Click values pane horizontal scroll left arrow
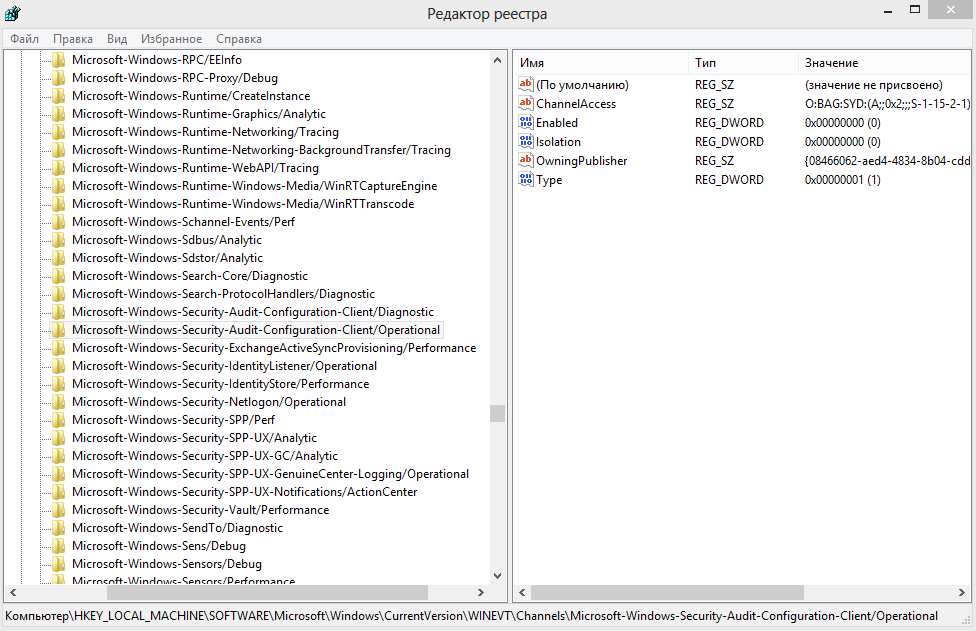The height and width of the screenshot is (631, 976). [522, 592]
